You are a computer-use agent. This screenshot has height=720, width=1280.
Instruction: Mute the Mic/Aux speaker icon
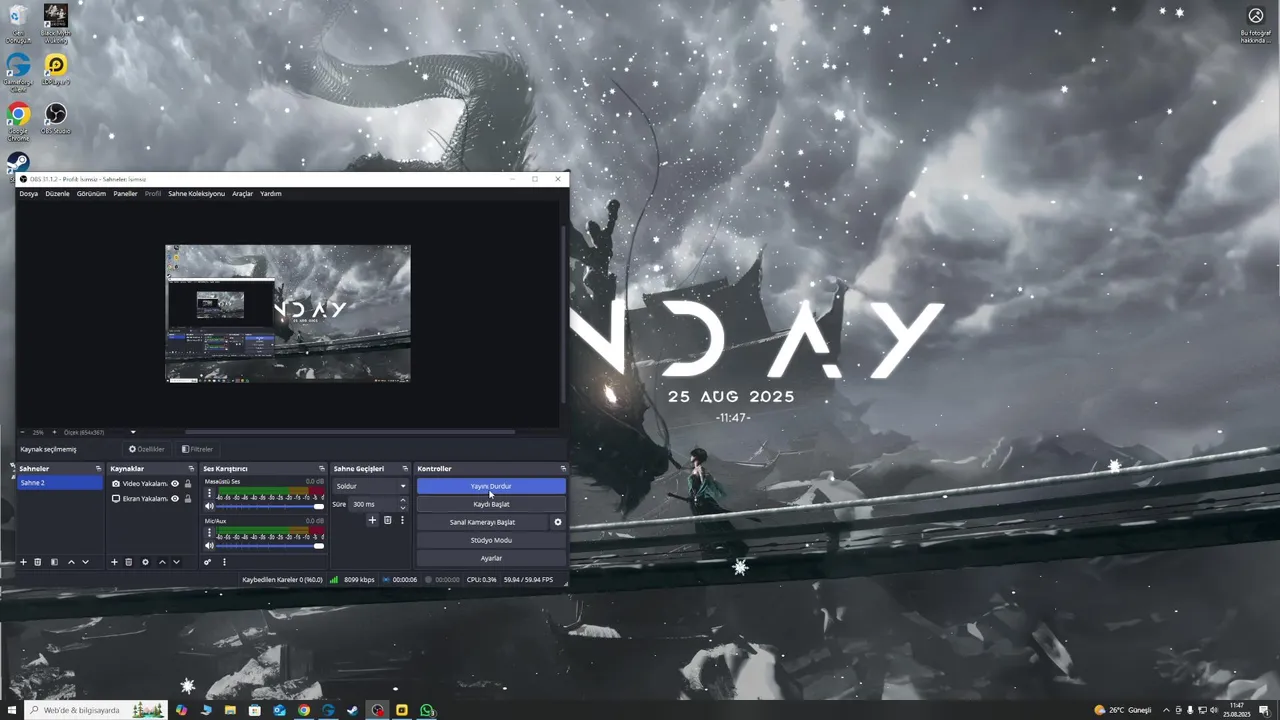(209, 545)
